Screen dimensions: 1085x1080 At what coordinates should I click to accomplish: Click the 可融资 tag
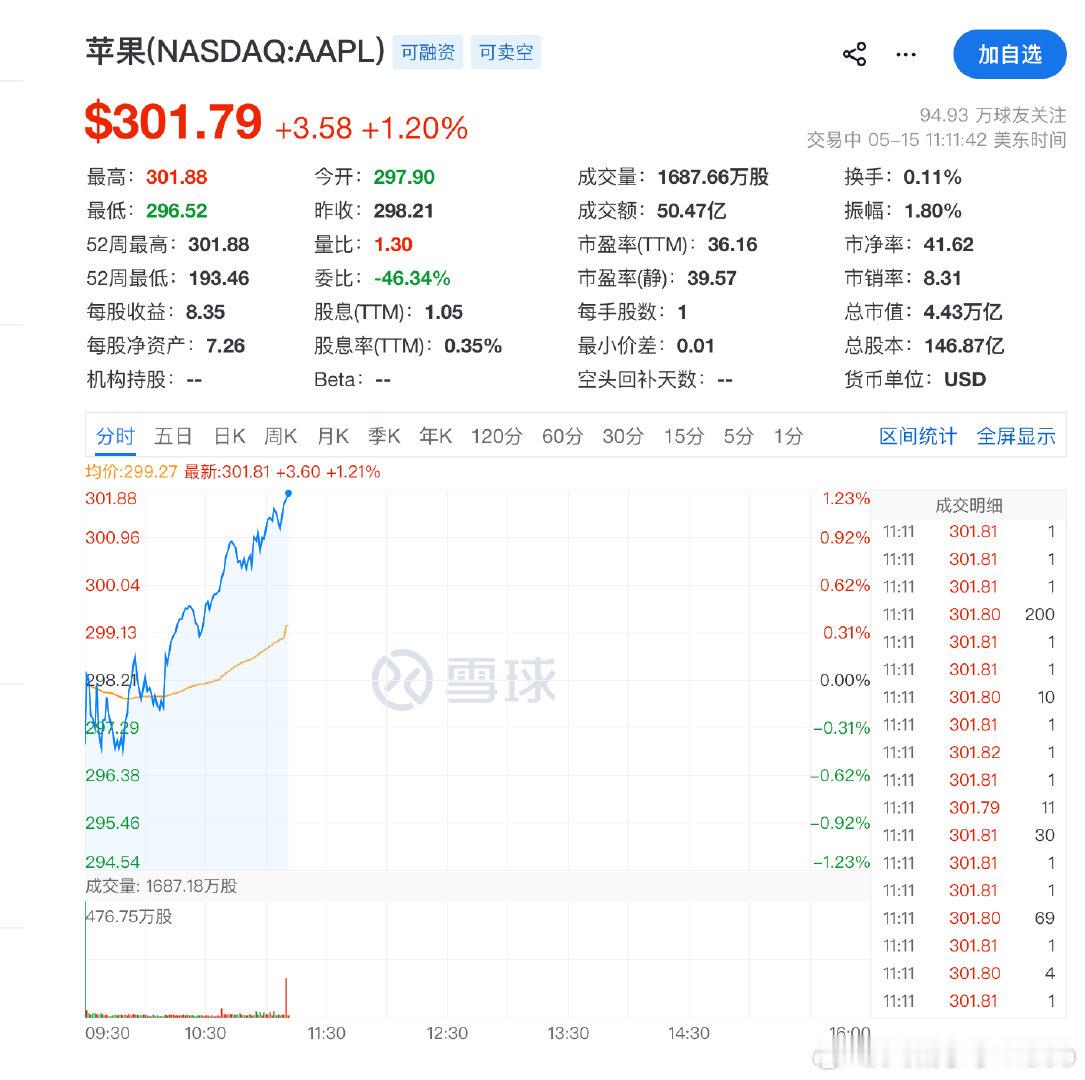tap(428, 52)
